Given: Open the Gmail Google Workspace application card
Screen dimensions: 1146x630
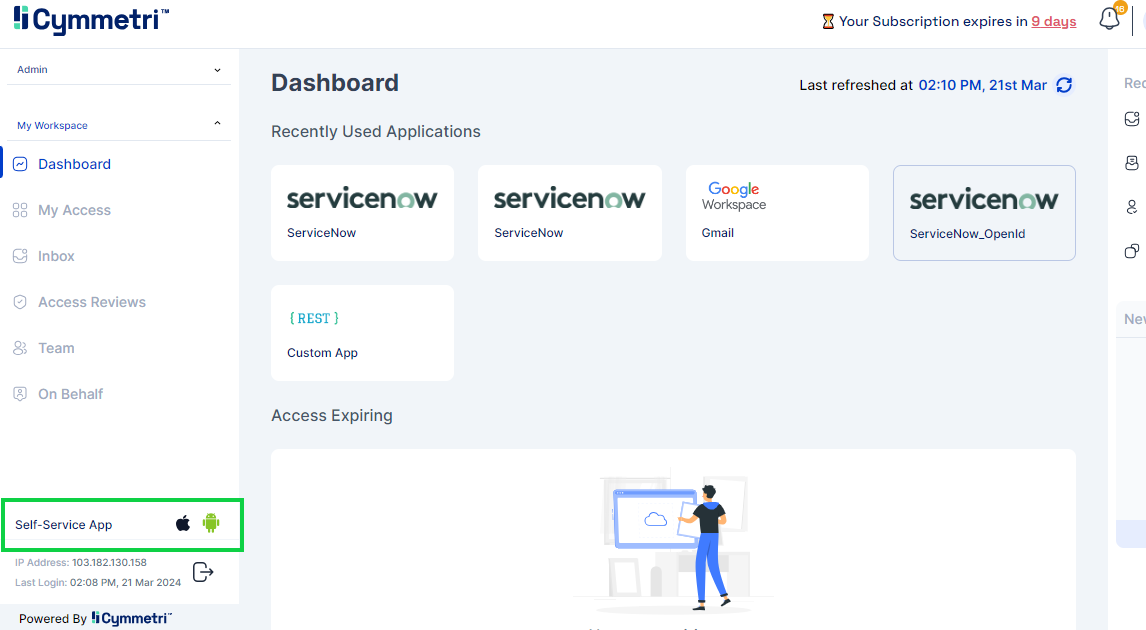Looking at the screenshot, I should click(x=777, y=213).
